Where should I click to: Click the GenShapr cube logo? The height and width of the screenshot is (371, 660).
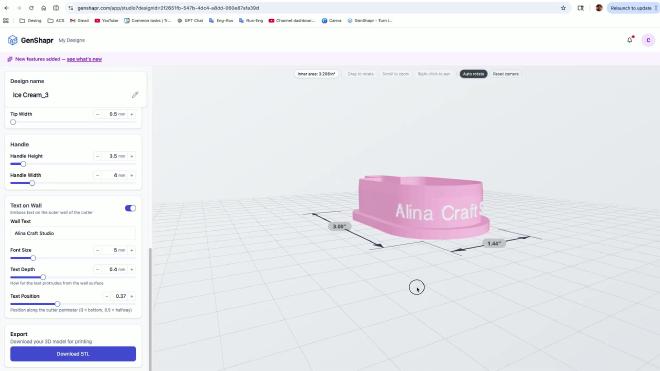coord(13,40)
